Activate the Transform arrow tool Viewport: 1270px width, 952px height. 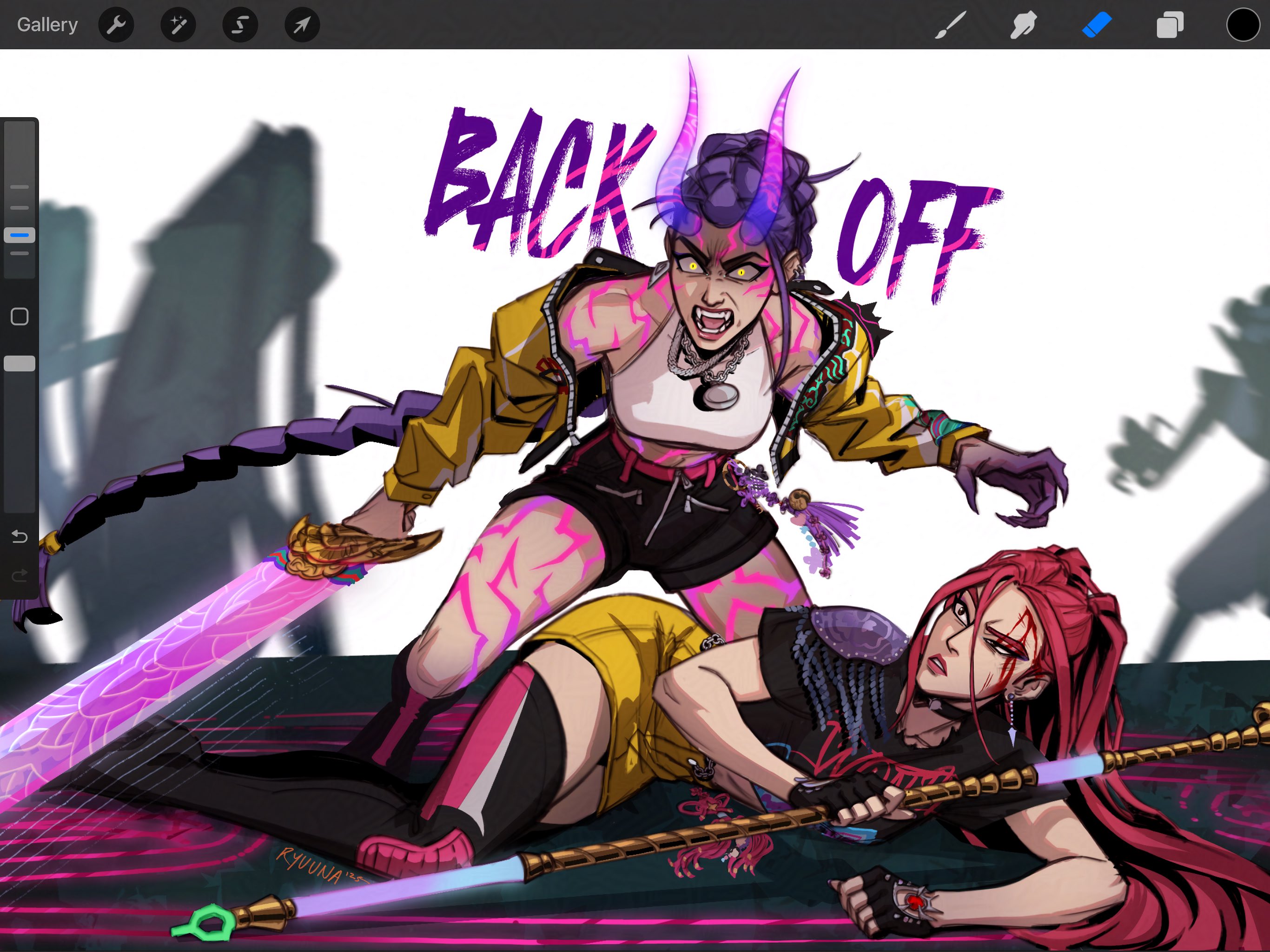coord(302,25)
